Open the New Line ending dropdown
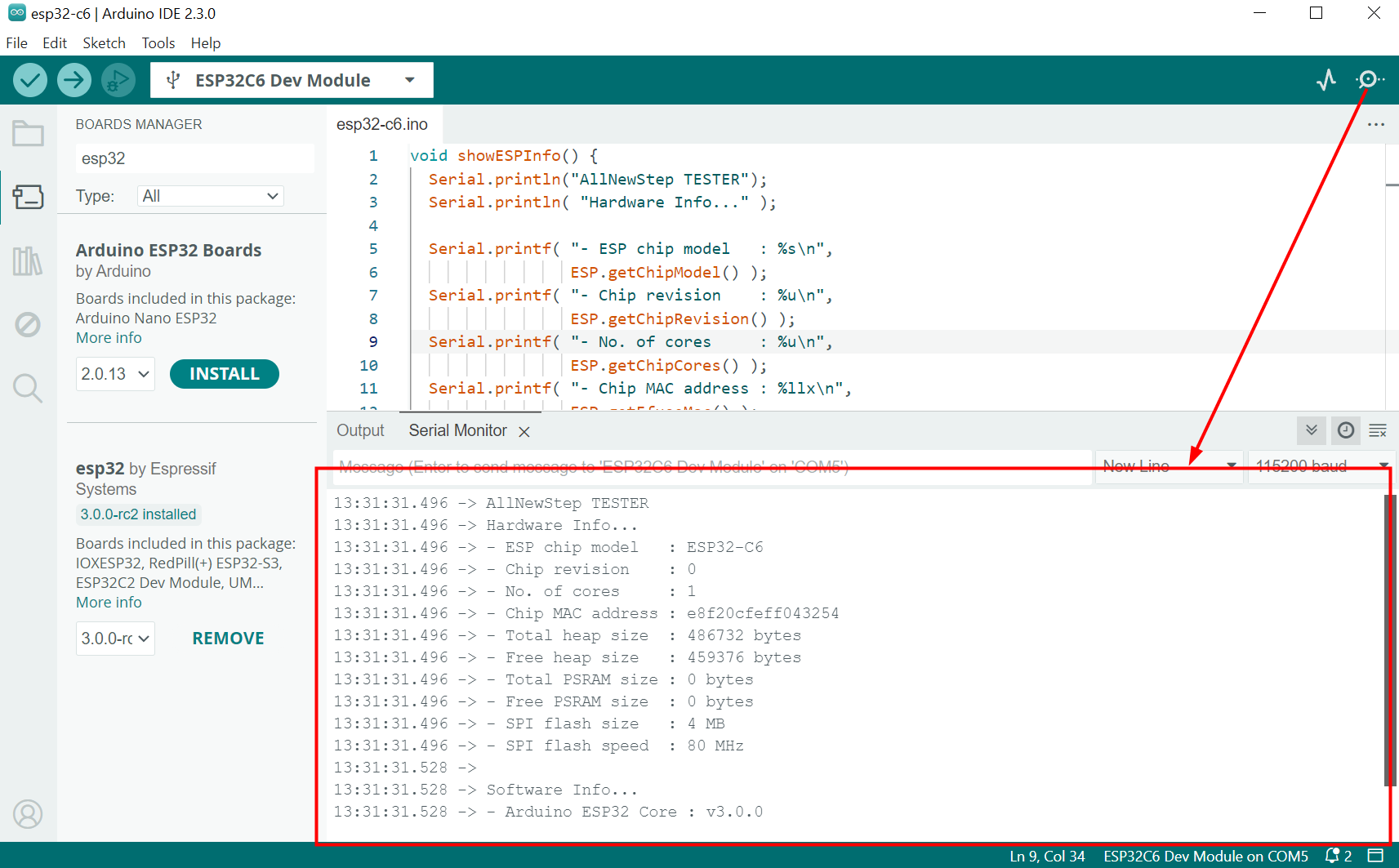 pyautogui.click(x=1169, y=466)
